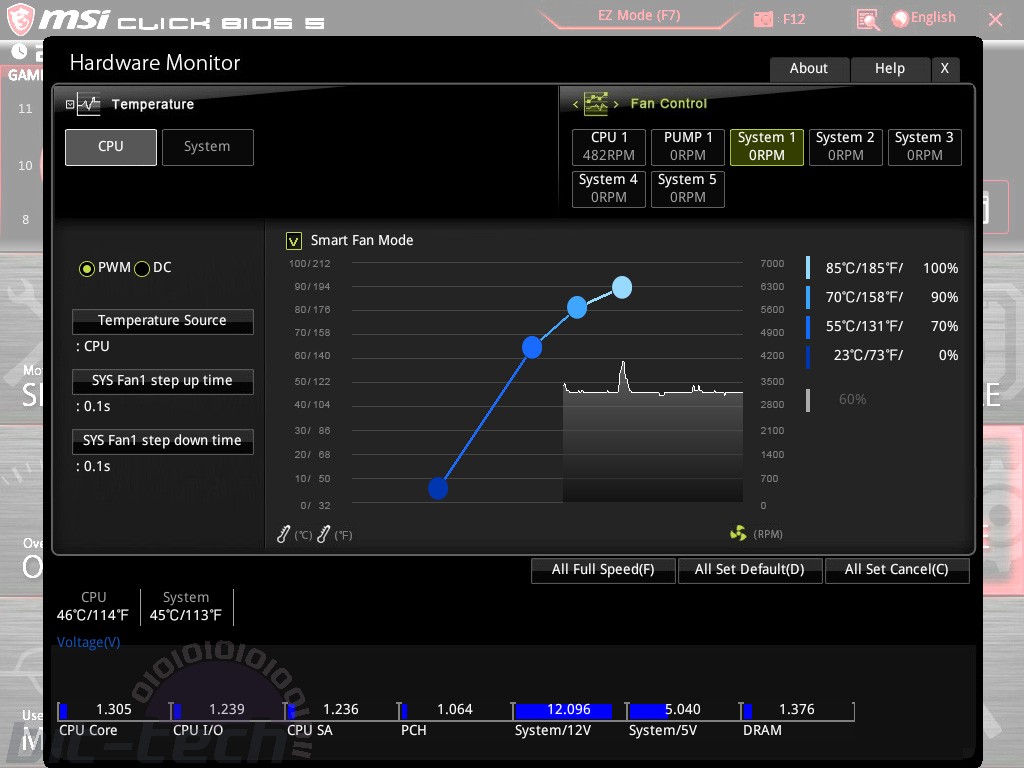Click the CPU SA 1.236 voltage bar
This screenshot has height=768, width=1024.
pyautogui.click(x=342, y=710)
